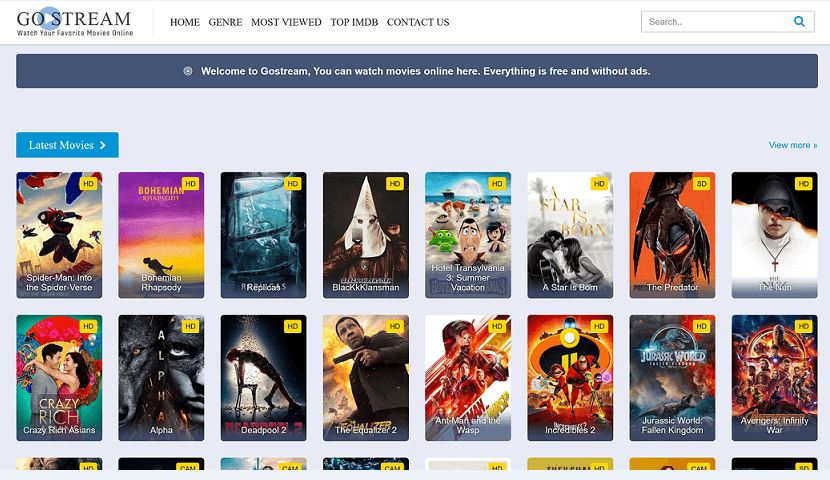
Task: Open The Predator movie poster
Action: tap(672, 235)
